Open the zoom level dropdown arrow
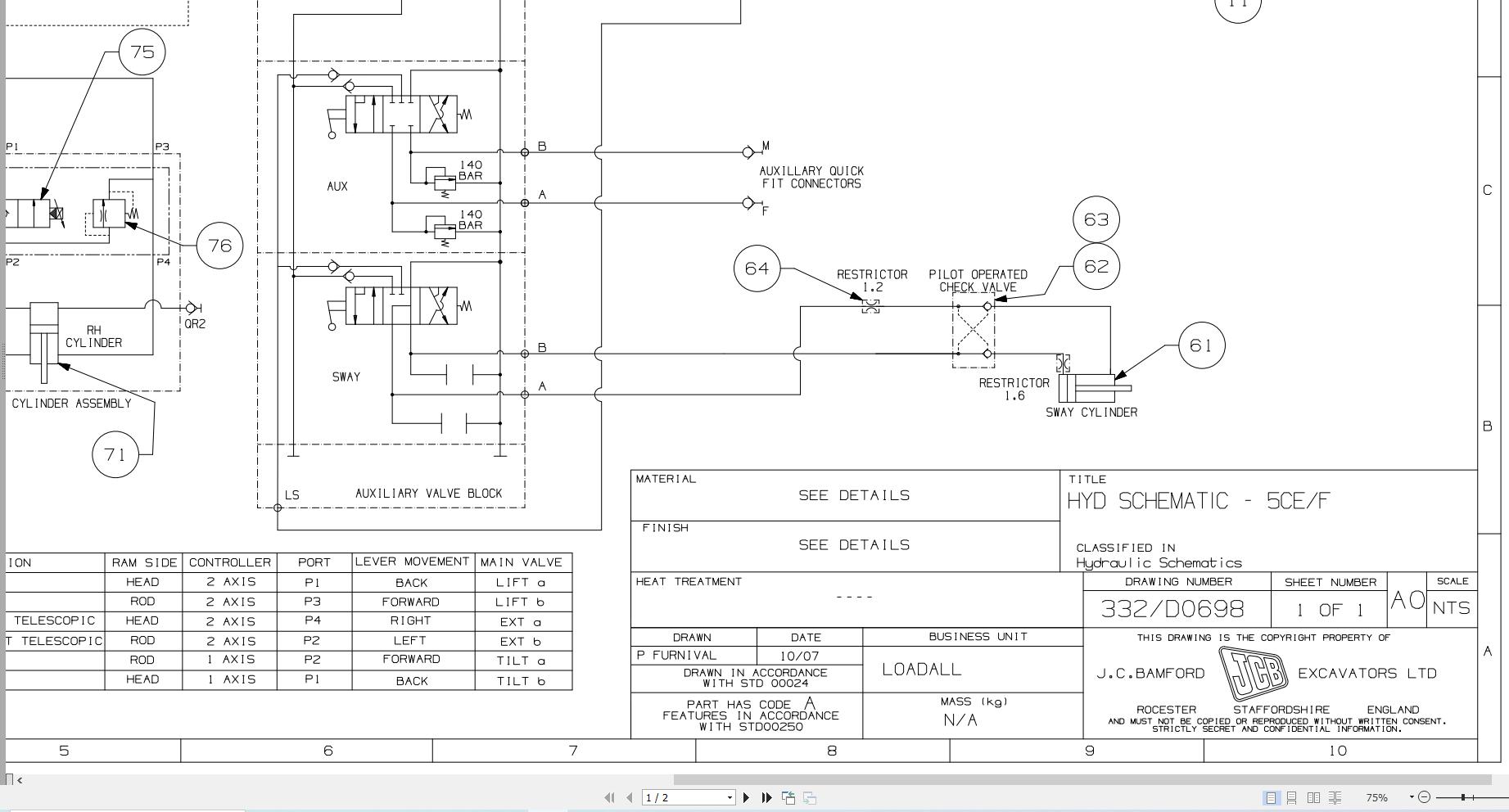Screen dimensions: 1509x812 [1412, 797]
